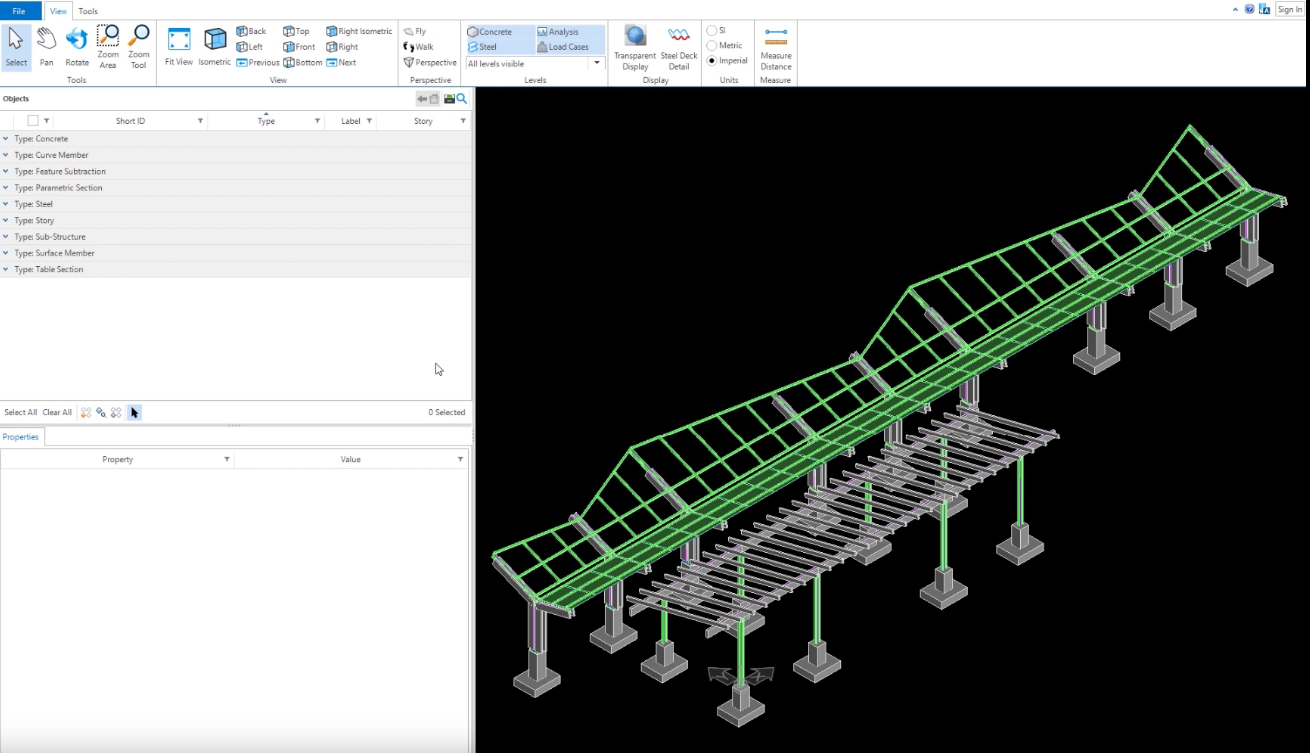Image resolution: width=1310 pixels, height=753 pixels.
Task: Expand the Type: Steel group
Action: point(5,204)
